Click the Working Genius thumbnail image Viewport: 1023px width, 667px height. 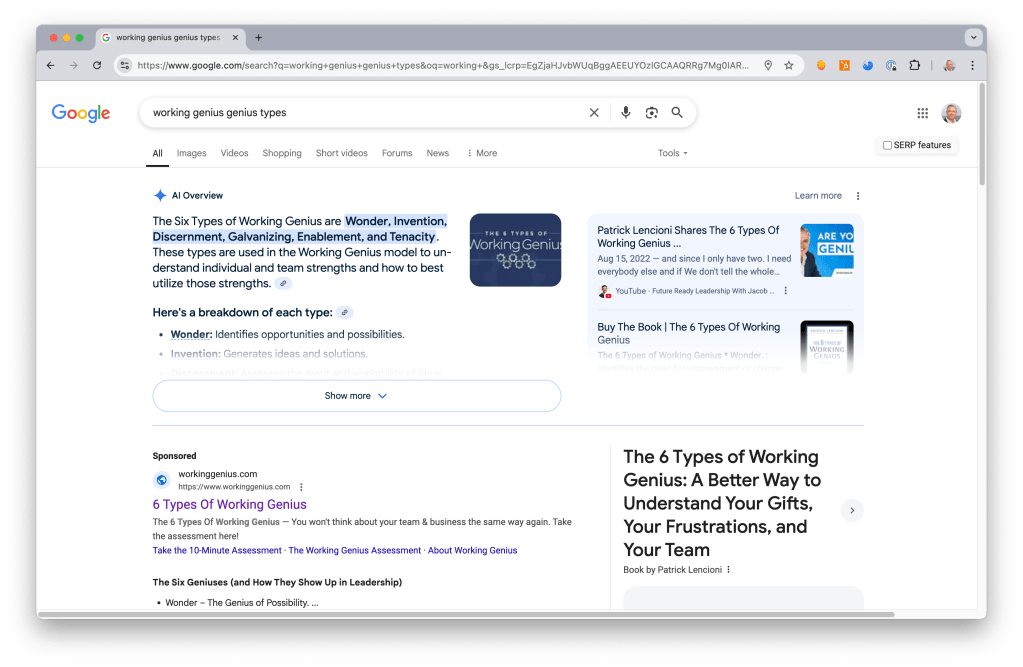click(515, 250)
